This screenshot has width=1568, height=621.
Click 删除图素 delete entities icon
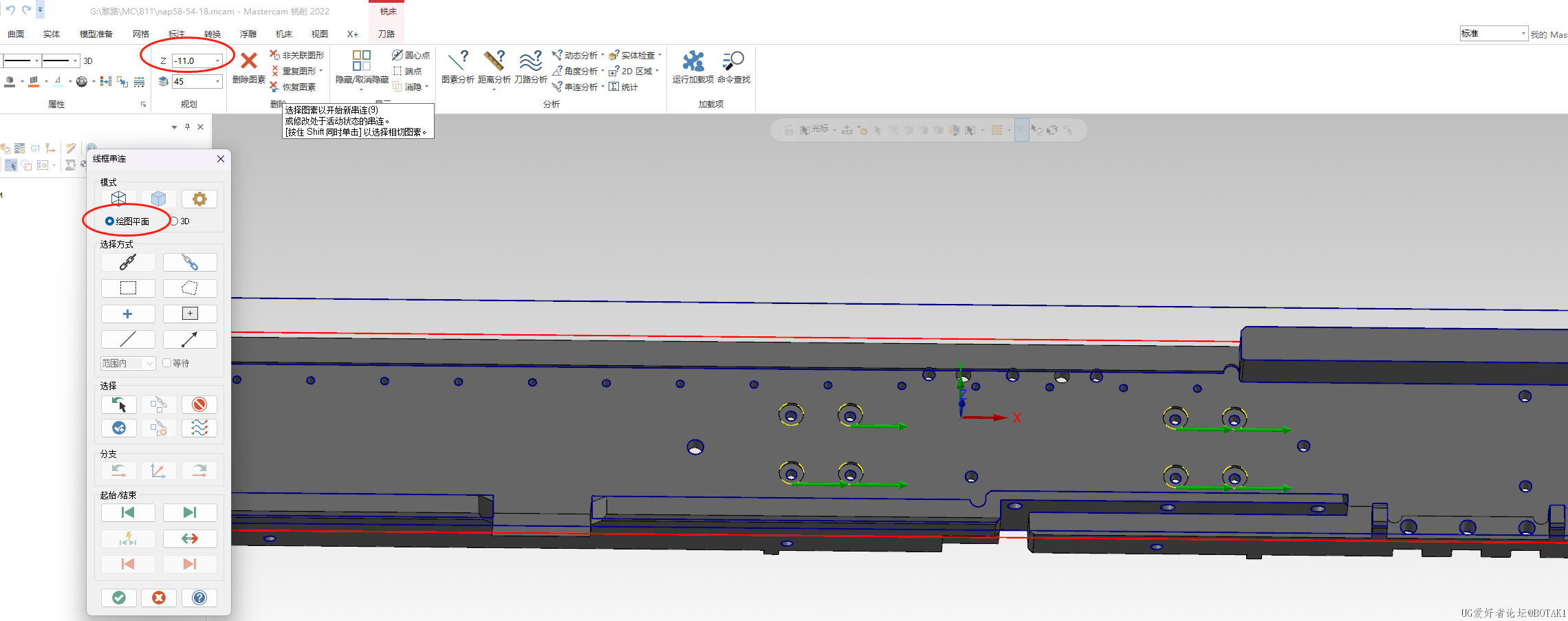[249, 68]
